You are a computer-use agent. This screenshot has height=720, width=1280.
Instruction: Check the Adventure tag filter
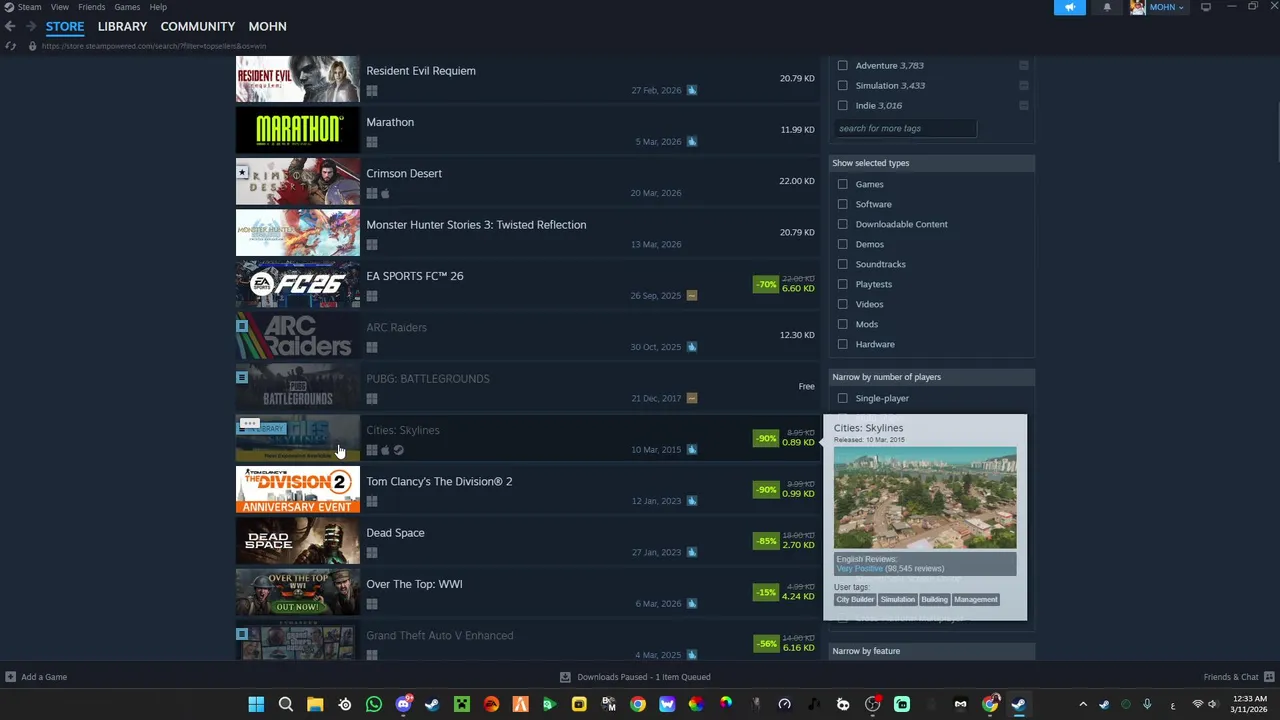pos(842,65)
